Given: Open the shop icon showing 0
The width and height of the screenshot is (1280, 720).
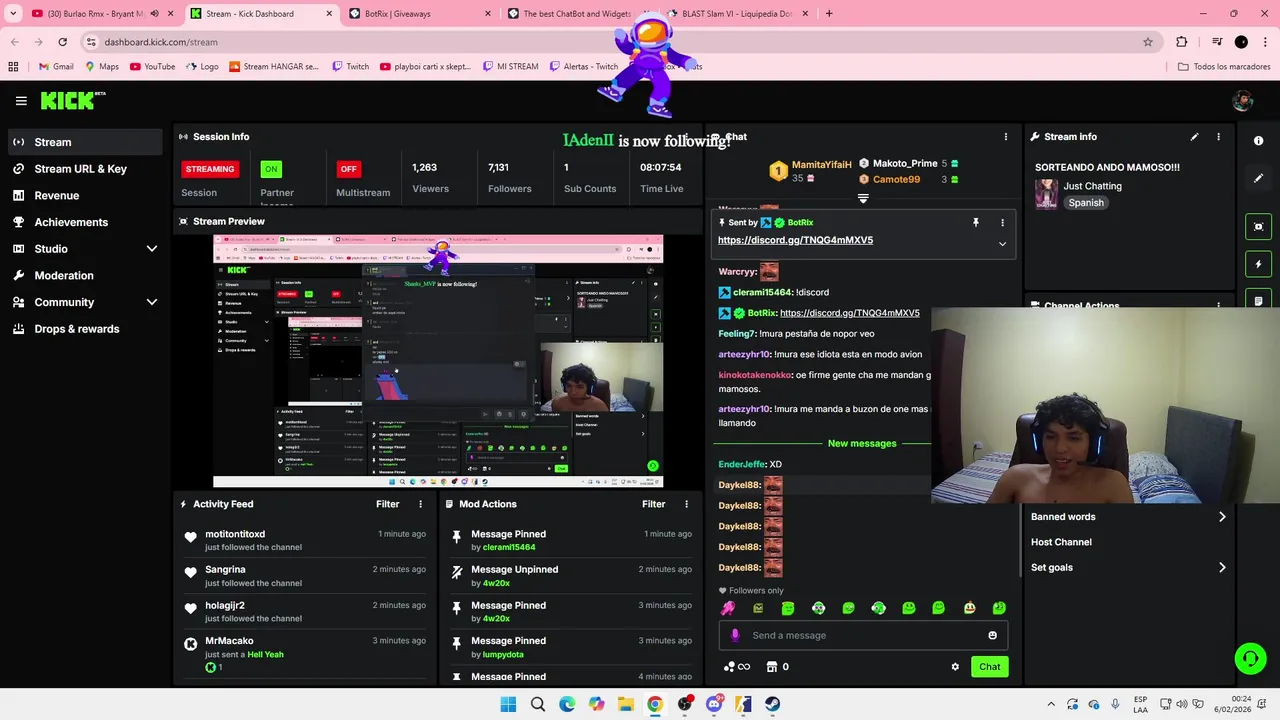Looking at the screenshot, I should click(778, 667).
